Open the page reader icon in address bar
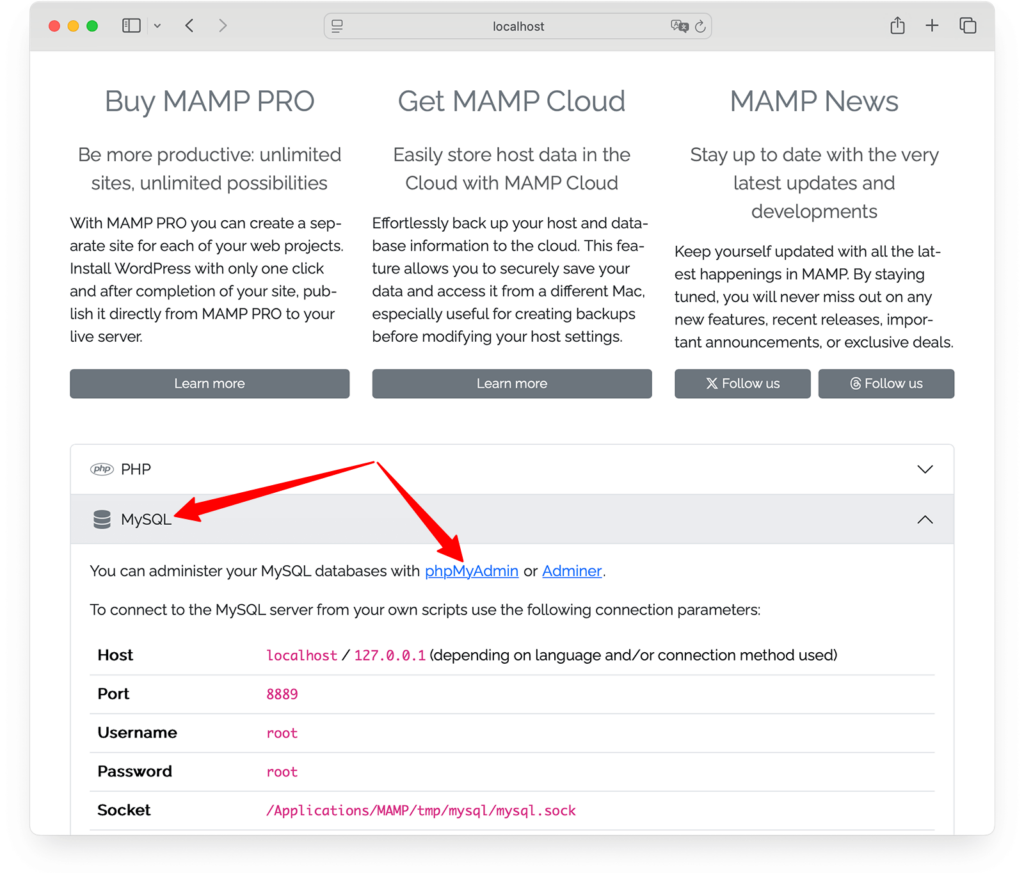 click(x=337, y=26)
